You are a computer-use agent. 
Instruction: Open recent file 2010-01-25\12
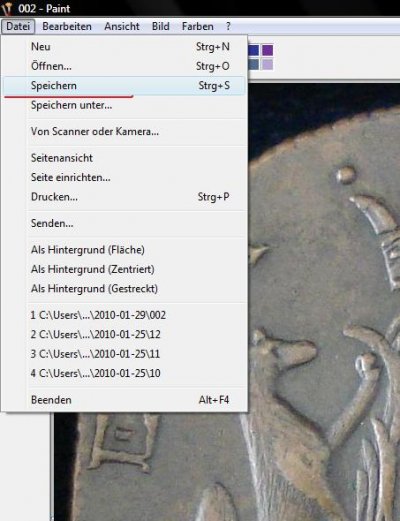[124, 334]
